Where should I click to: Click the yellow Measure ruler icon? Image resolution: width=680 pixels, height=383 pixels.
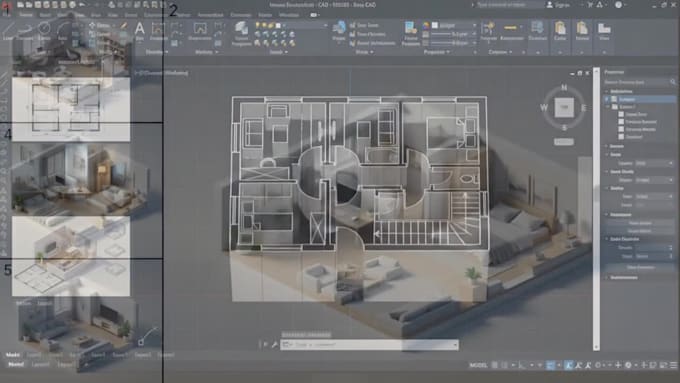511,29
